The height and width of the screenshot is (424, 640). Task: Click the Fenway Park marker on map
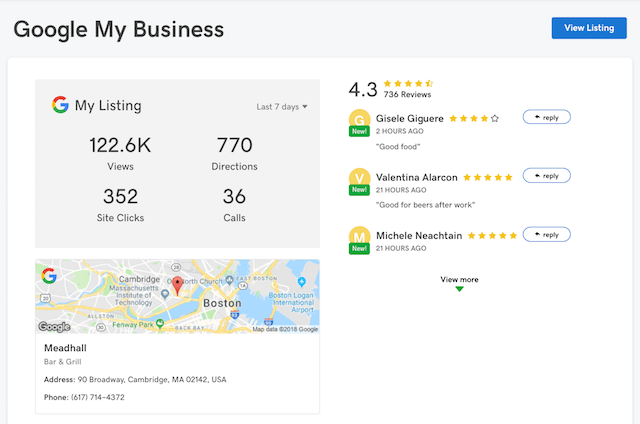[160, 323]
